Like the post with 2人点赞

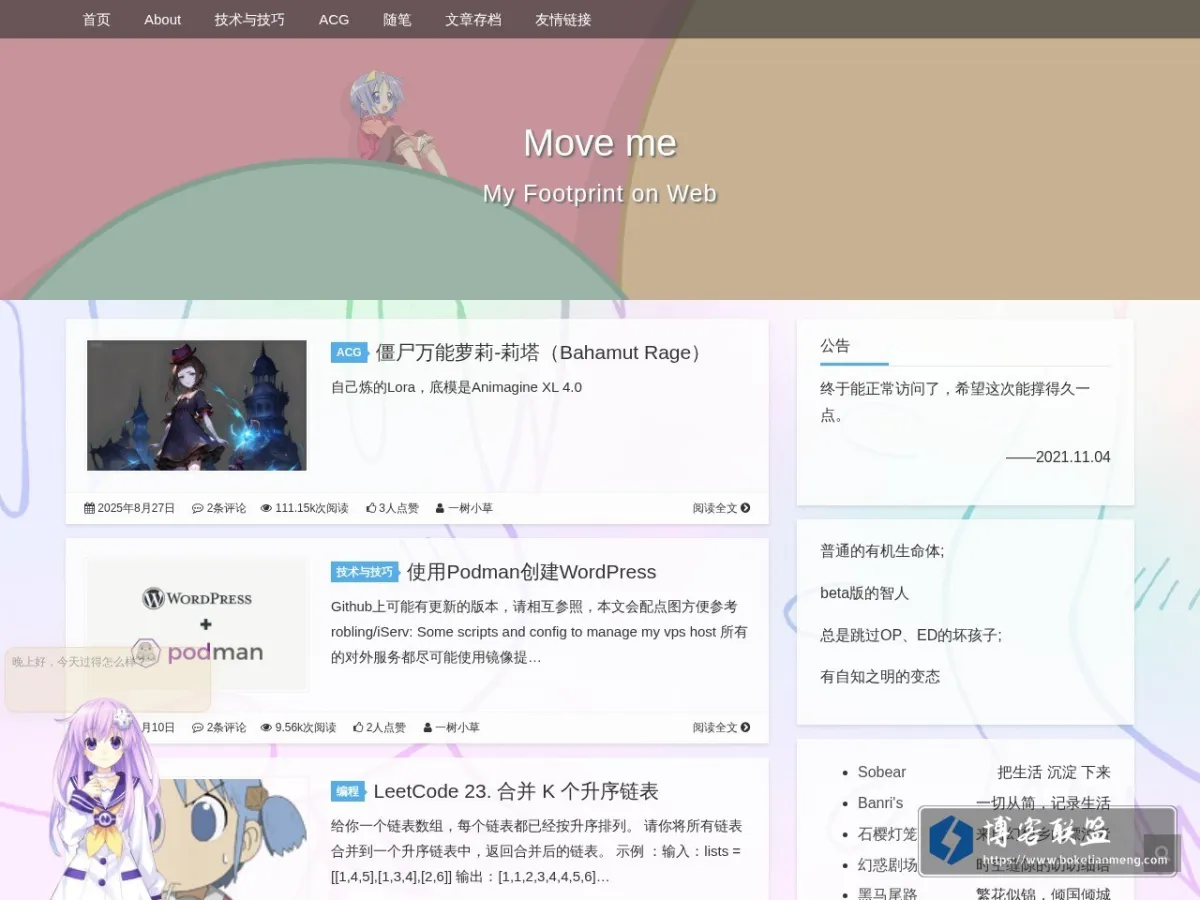tap(379, 727)
